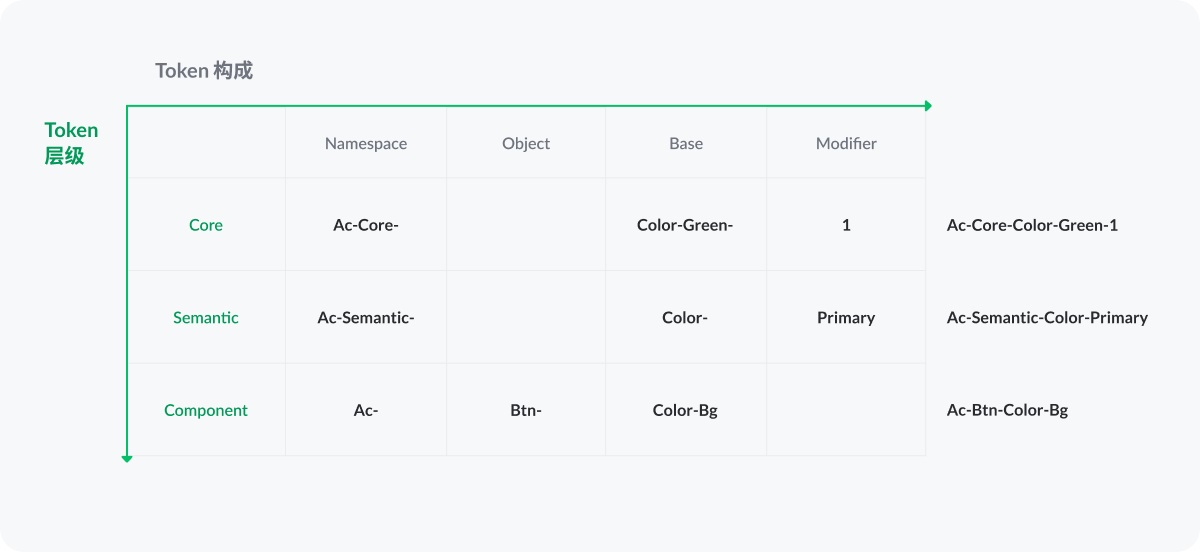The image size is (1200, 552).
Task: Click the Object column header
Action: (526, 143)
